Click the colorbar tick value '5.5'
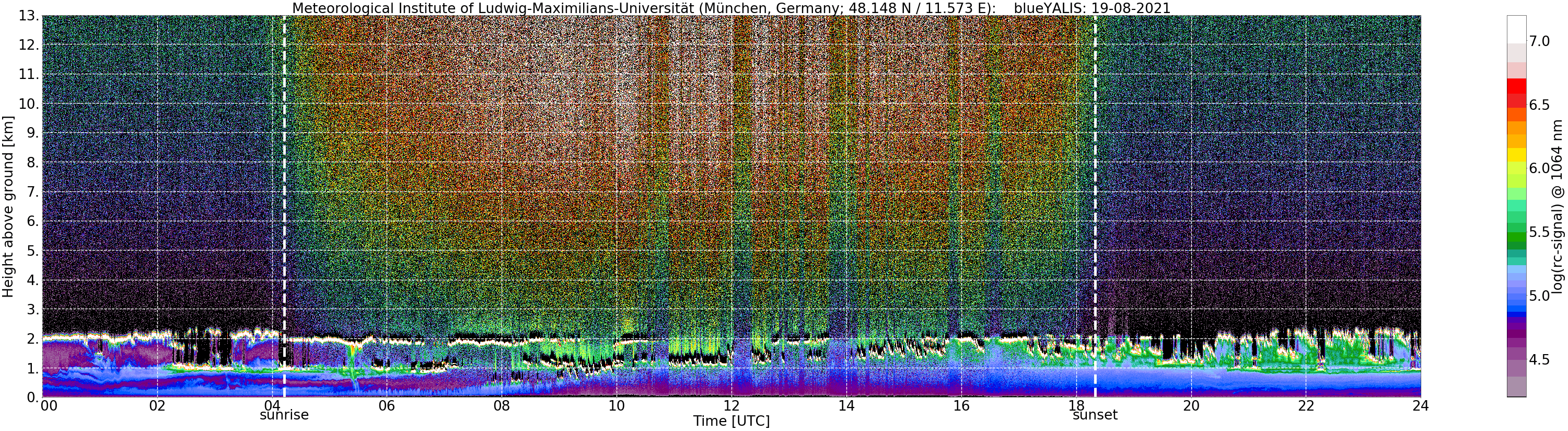The height and width of the screenshot is (431, 1568). (1540, 232)
